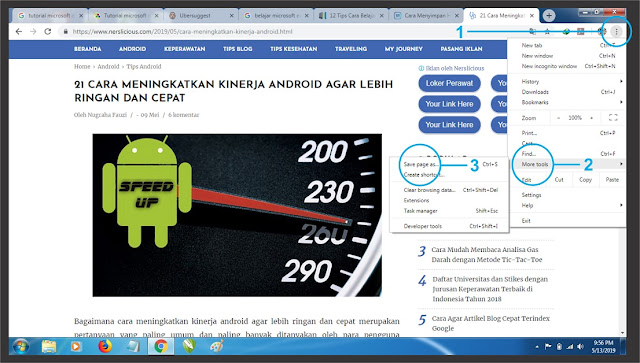640x363 pixels.
Task: Open Task manager from submenu
Action: 450,211
